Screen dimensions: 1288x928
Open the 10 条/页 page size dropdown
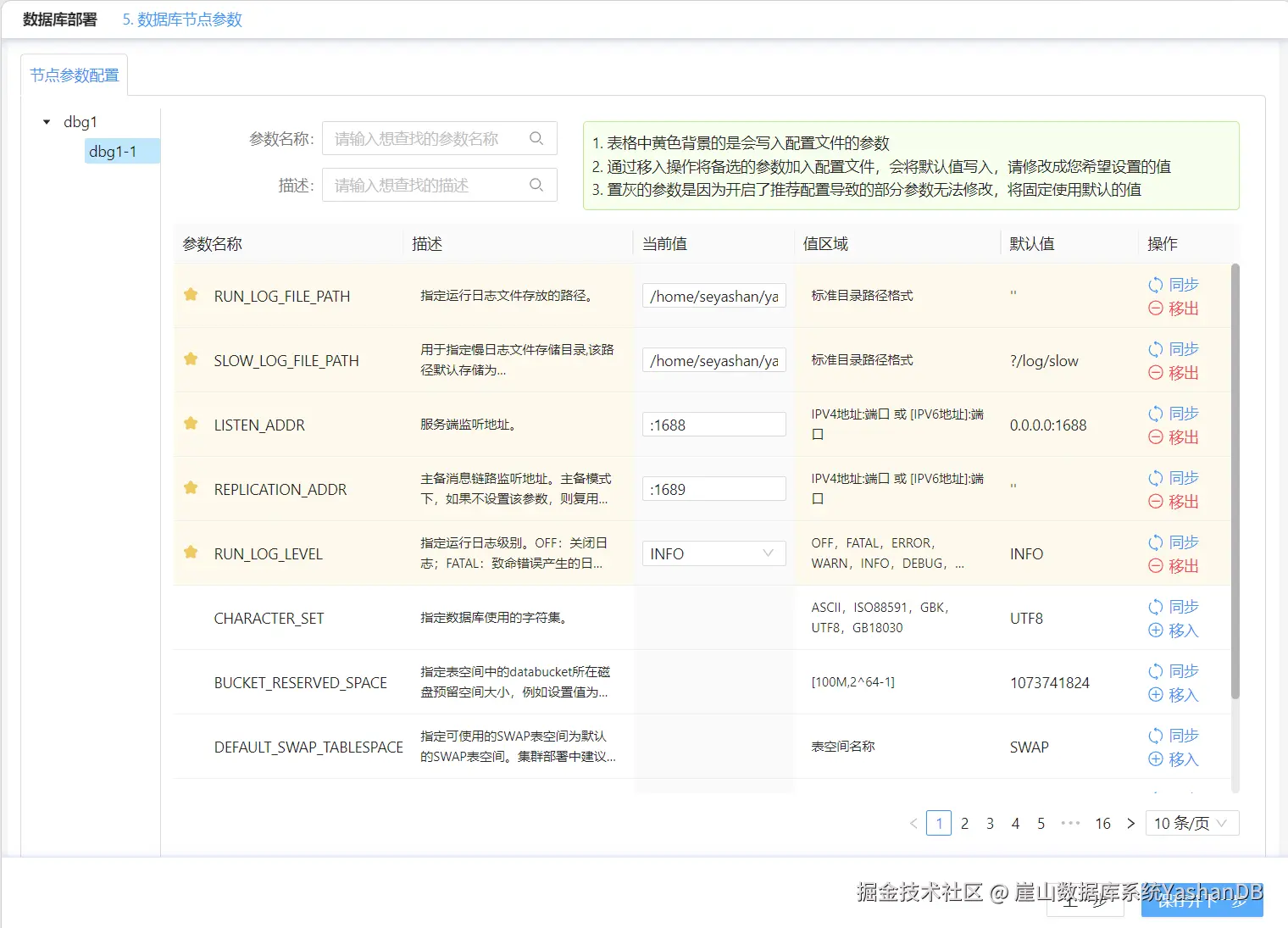point(1191,823)
